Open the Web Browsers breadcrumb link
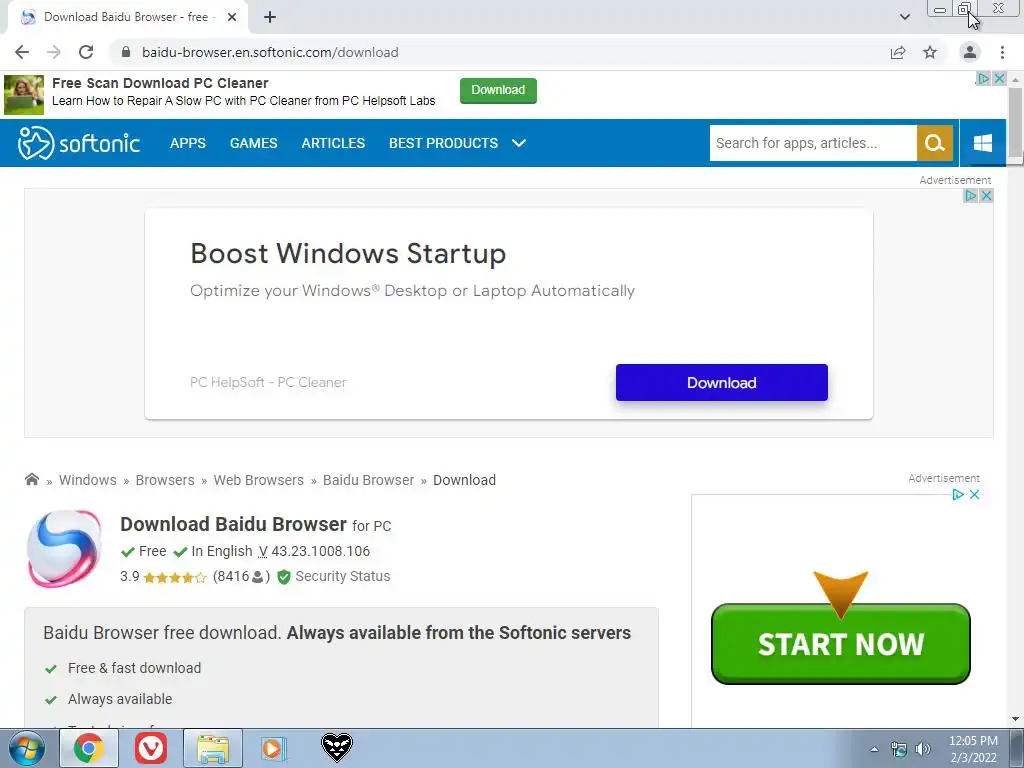This screenshot has width=1024, height=768. tap(259, 480)
